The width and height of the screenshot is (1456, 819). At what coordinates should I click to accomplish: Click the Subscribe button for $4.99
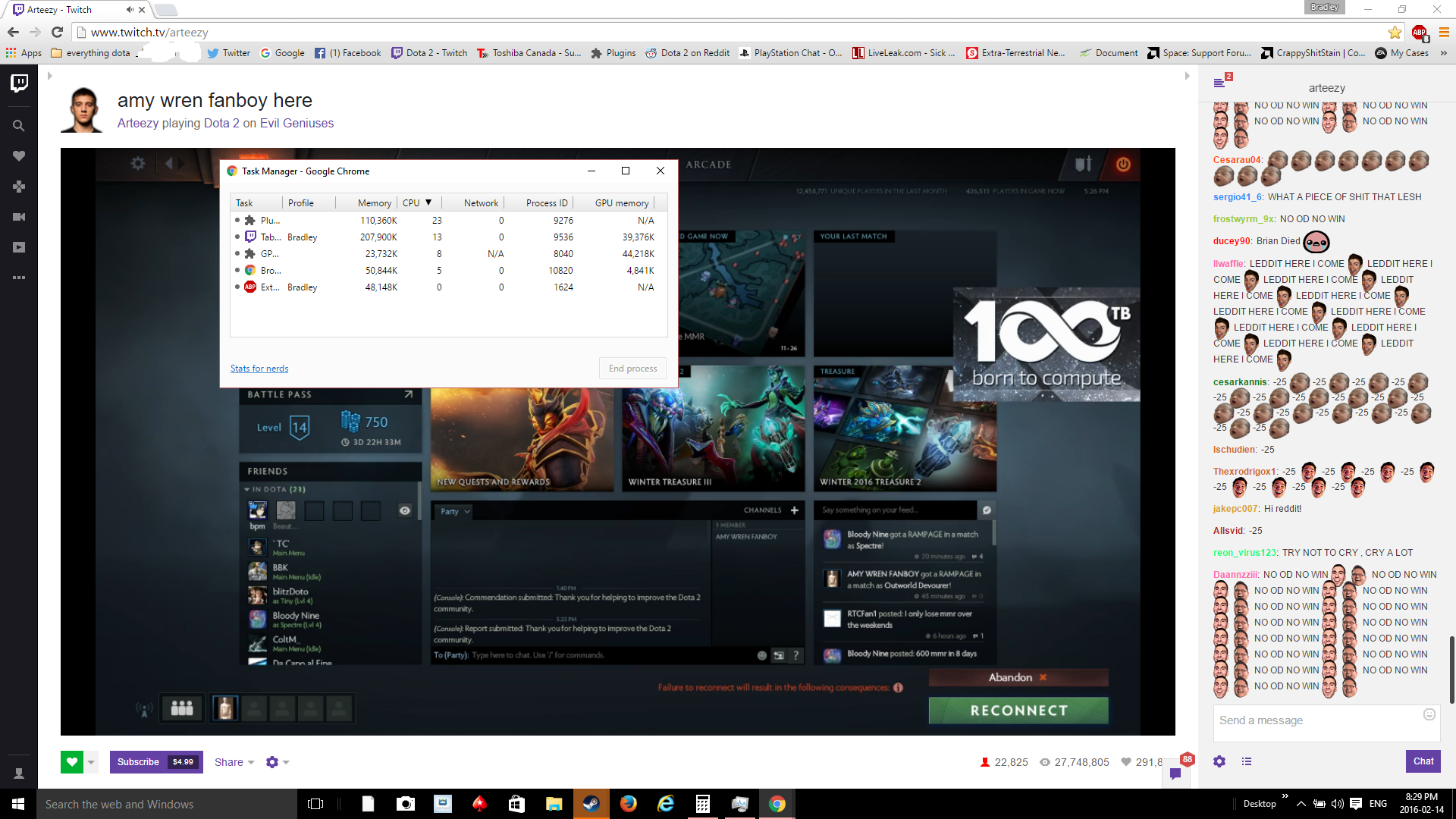[154, 761]
